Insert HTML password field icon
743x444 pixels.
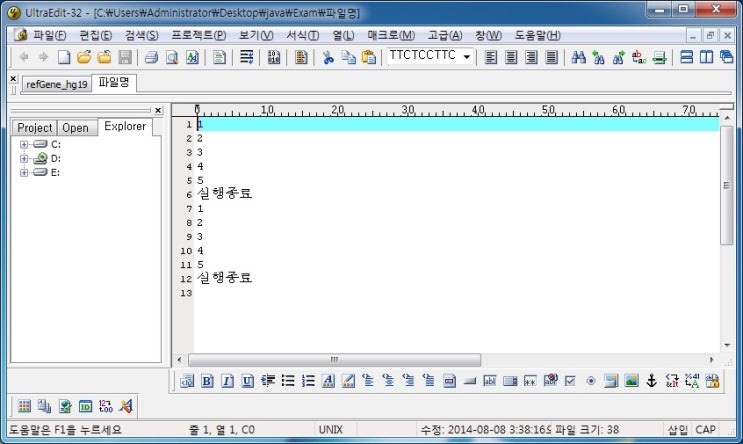coord(530,381)
